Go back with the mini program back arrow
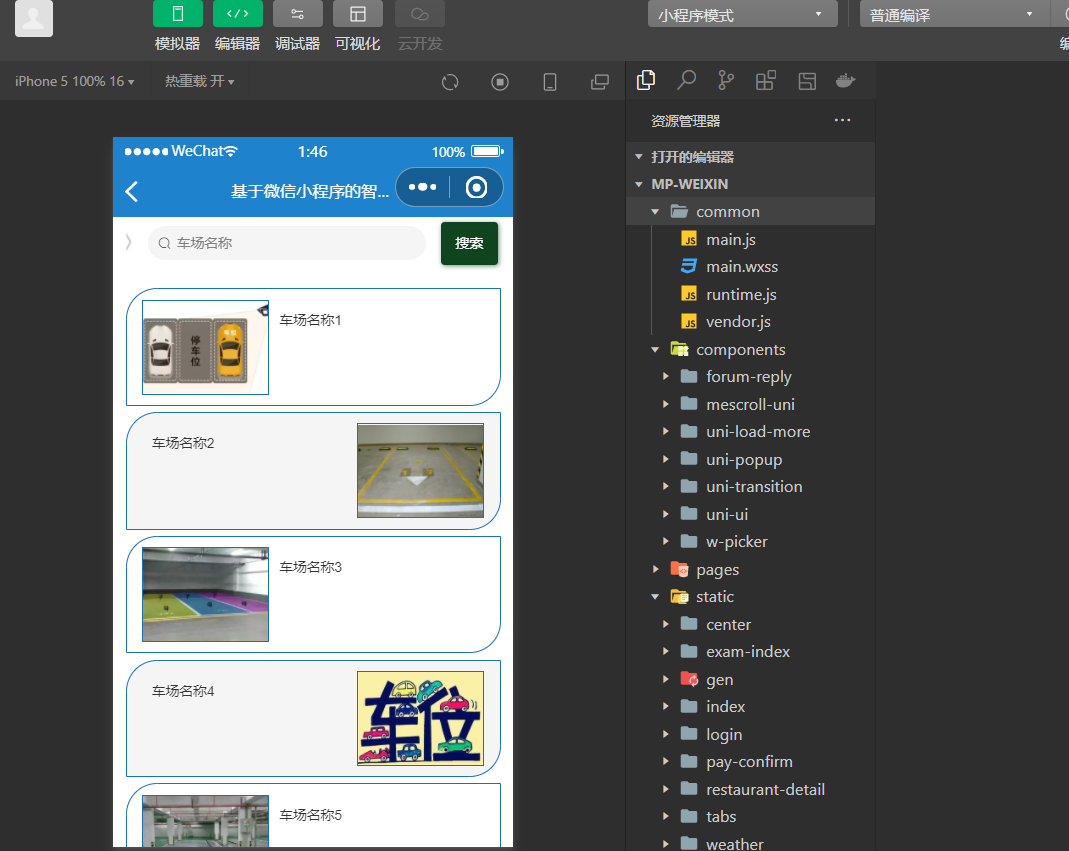The image size is (1069, 851). 132,192
